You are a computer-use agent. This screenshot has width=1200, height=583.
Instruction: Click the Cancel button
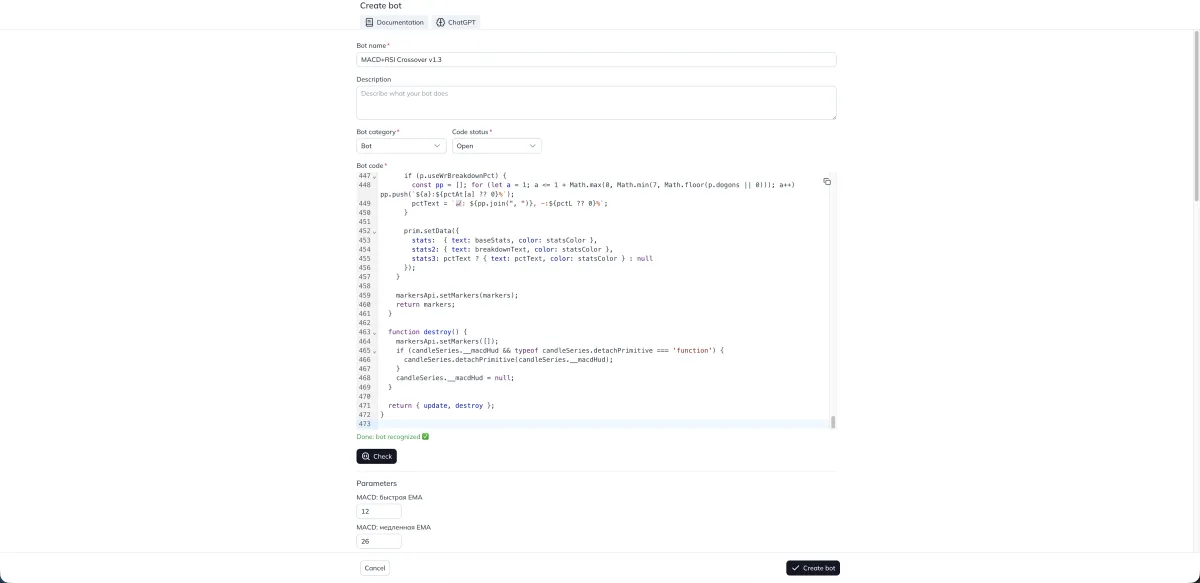point(374,567)
